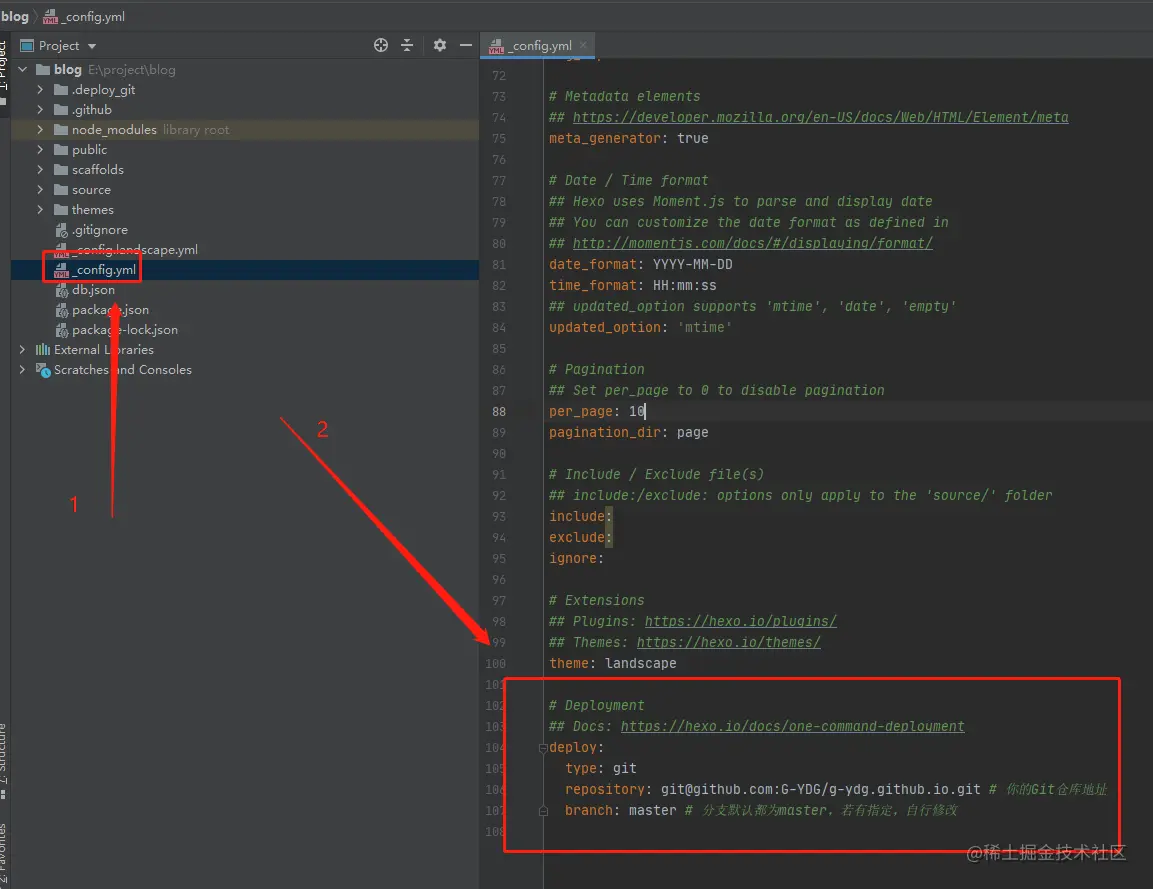This screenshot has width=1153, height=889.
Task: Select _config.landscape.yml file
Action: point(135,249)
